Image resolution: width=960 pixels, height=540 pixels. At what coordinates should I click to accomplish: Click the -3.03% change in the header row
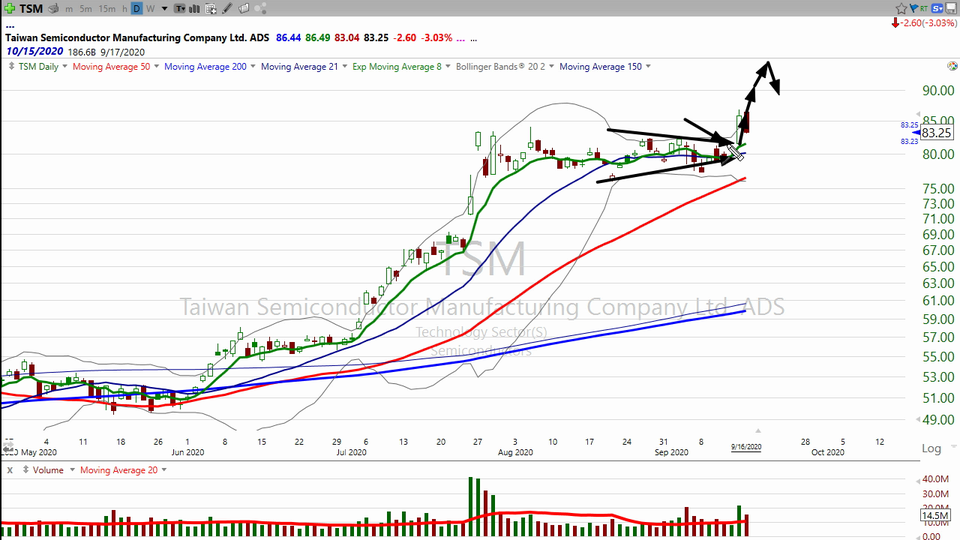pos(437,38)
